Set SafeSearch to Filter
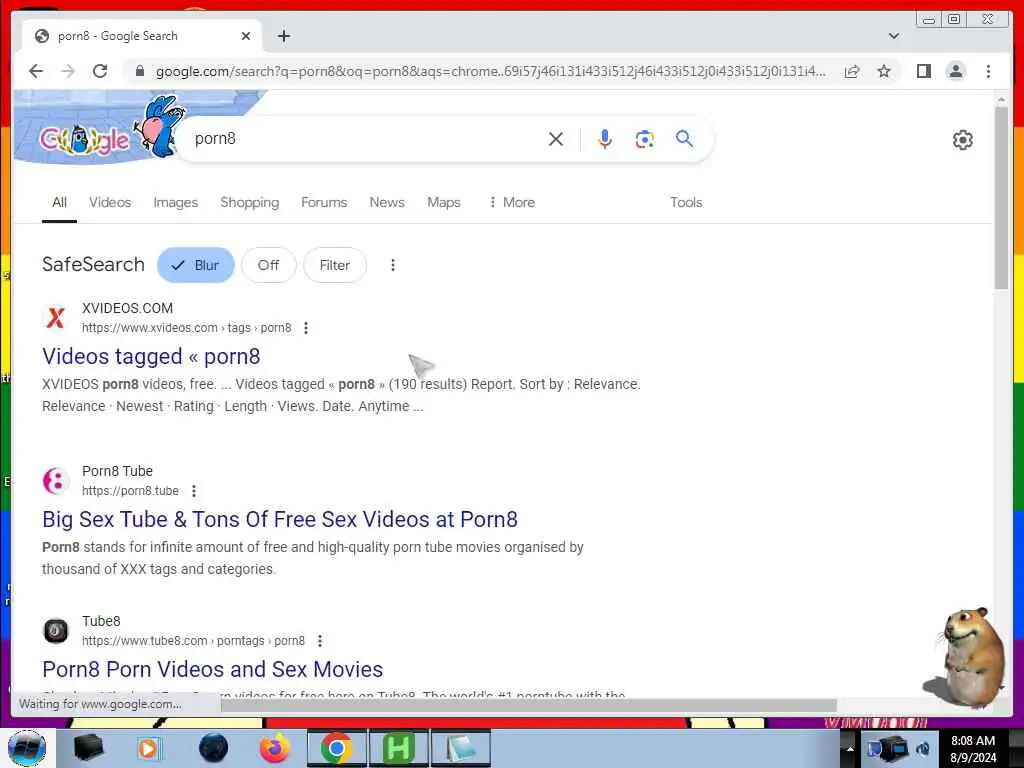Image resolution: width=1024 pixels, height=768 pixels. coord(334,265)
